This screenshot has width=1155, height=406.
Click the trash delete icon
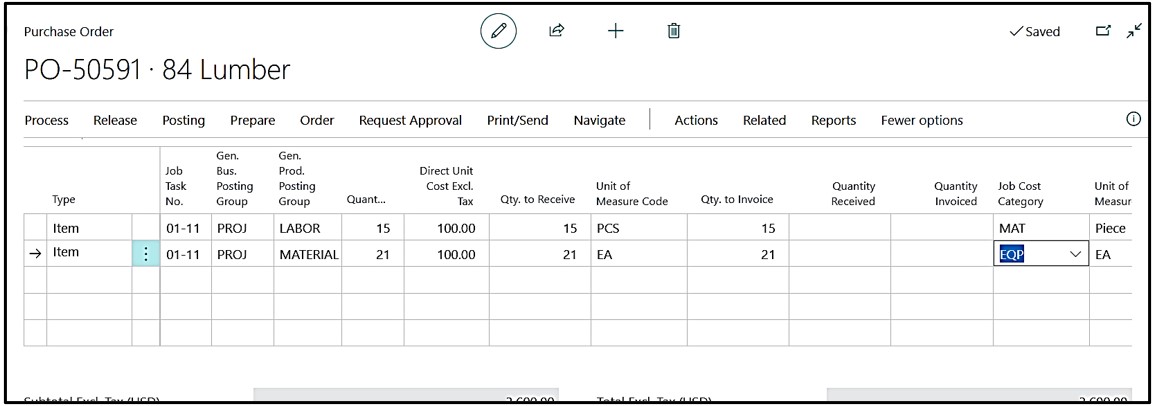pyautogui.click(x=674, y=32)
